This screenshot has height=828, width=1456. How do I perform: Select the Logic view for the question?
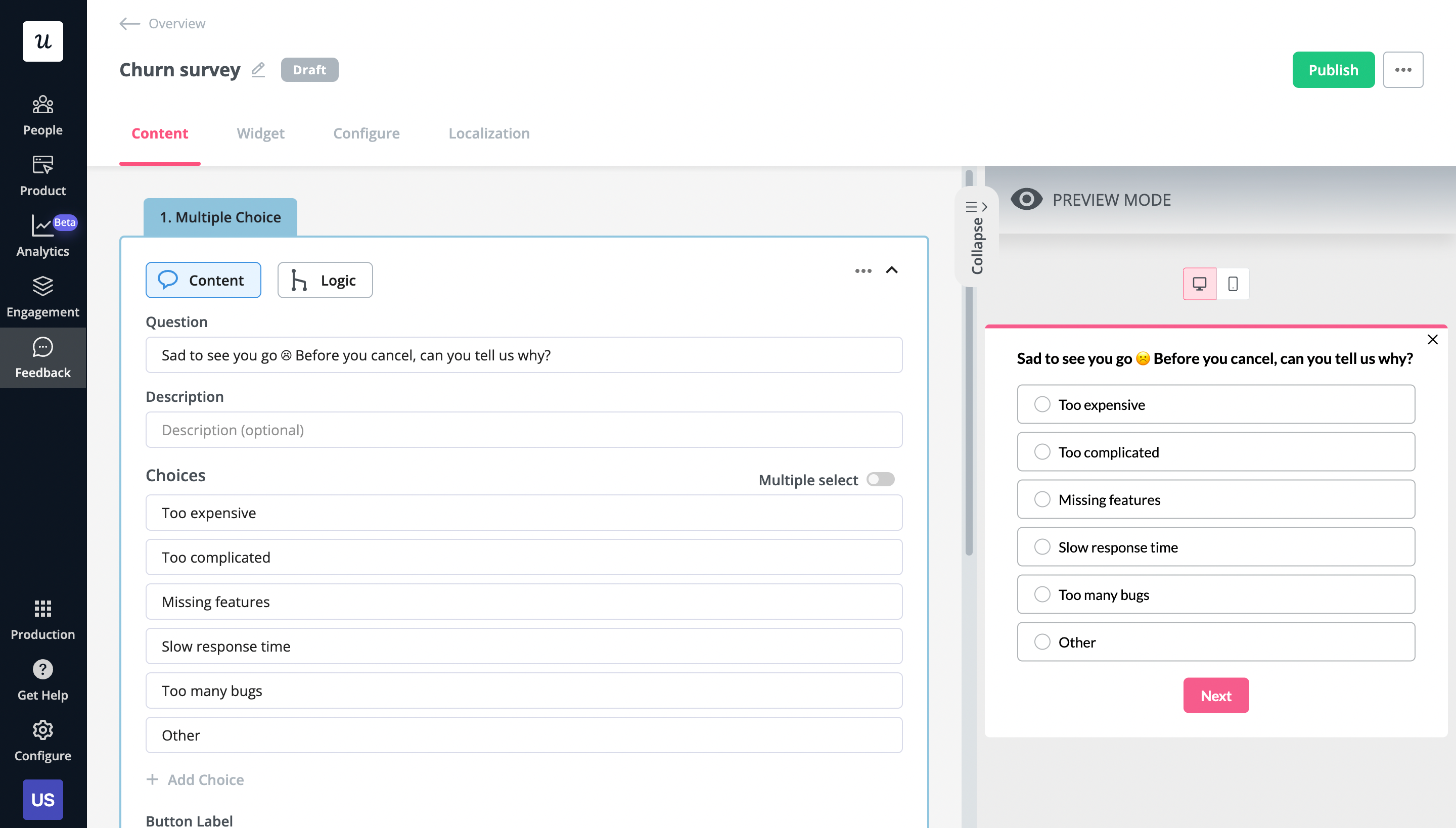coord(324,280)
